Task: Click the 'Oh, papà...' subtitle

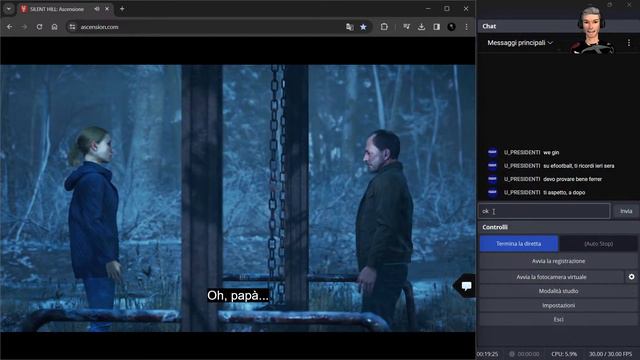Action: click(x=238, y=296)
